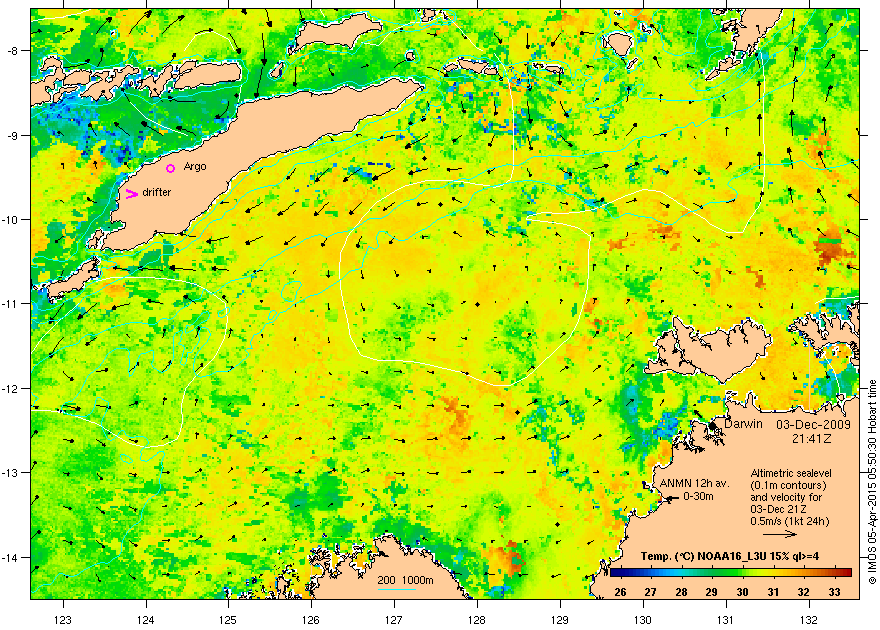880x630 pixels.
Task: Click the '200 1000m' isobath legend text
Action: [x=405, y=580]
